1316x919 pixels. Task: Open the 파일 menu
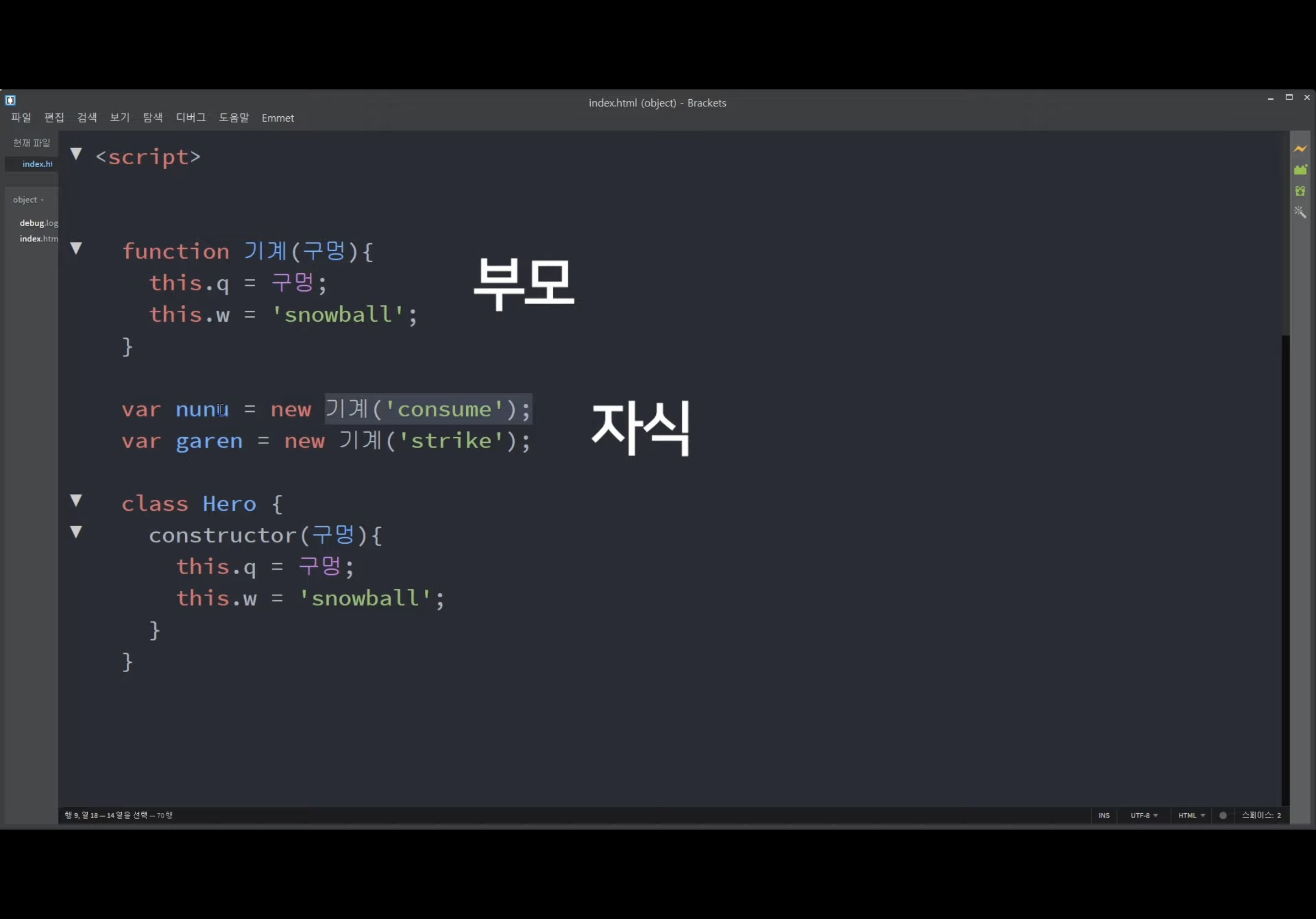point(21,117)
